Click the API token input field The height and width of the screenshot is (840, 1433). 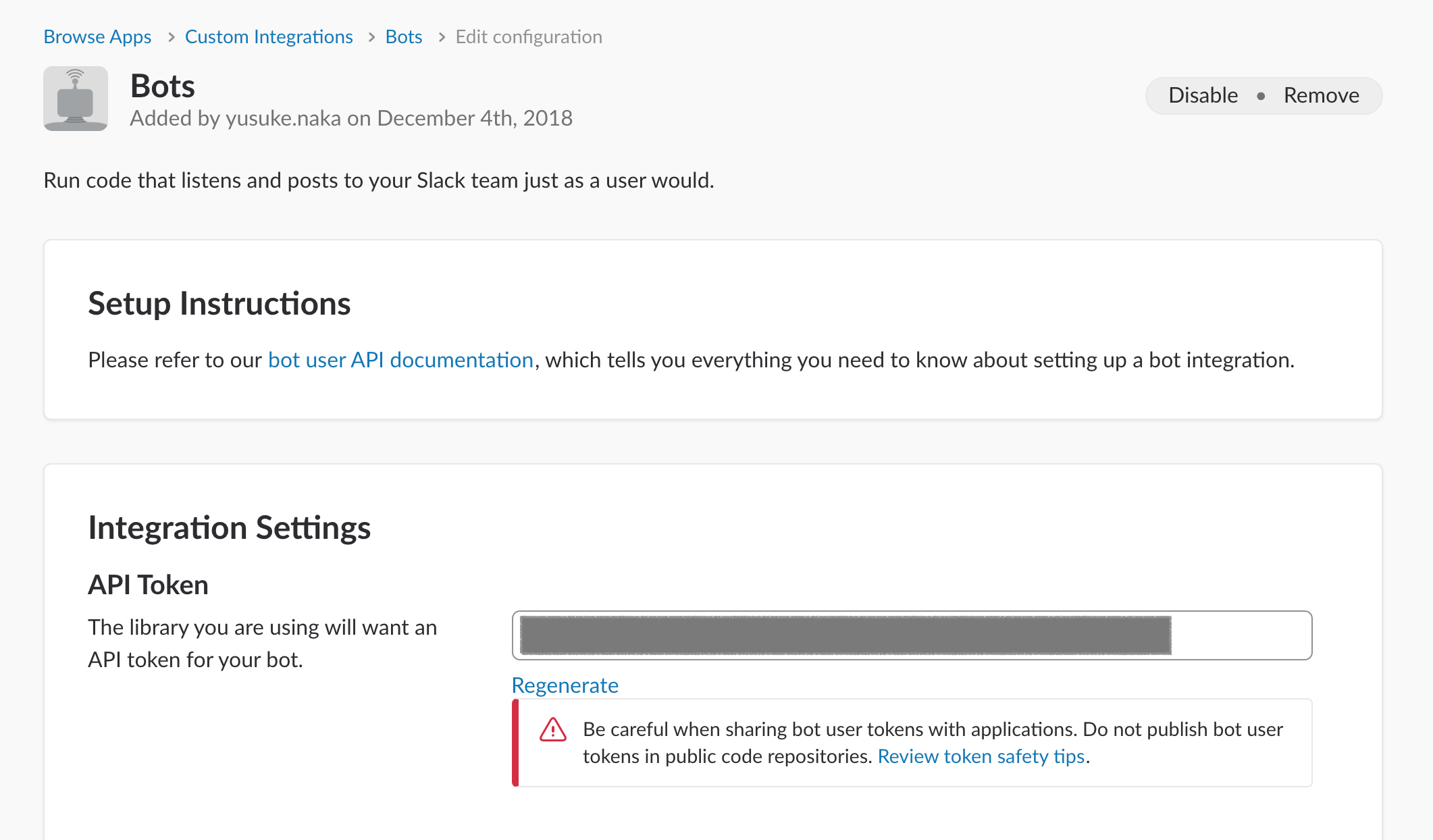tap(912, 635)
